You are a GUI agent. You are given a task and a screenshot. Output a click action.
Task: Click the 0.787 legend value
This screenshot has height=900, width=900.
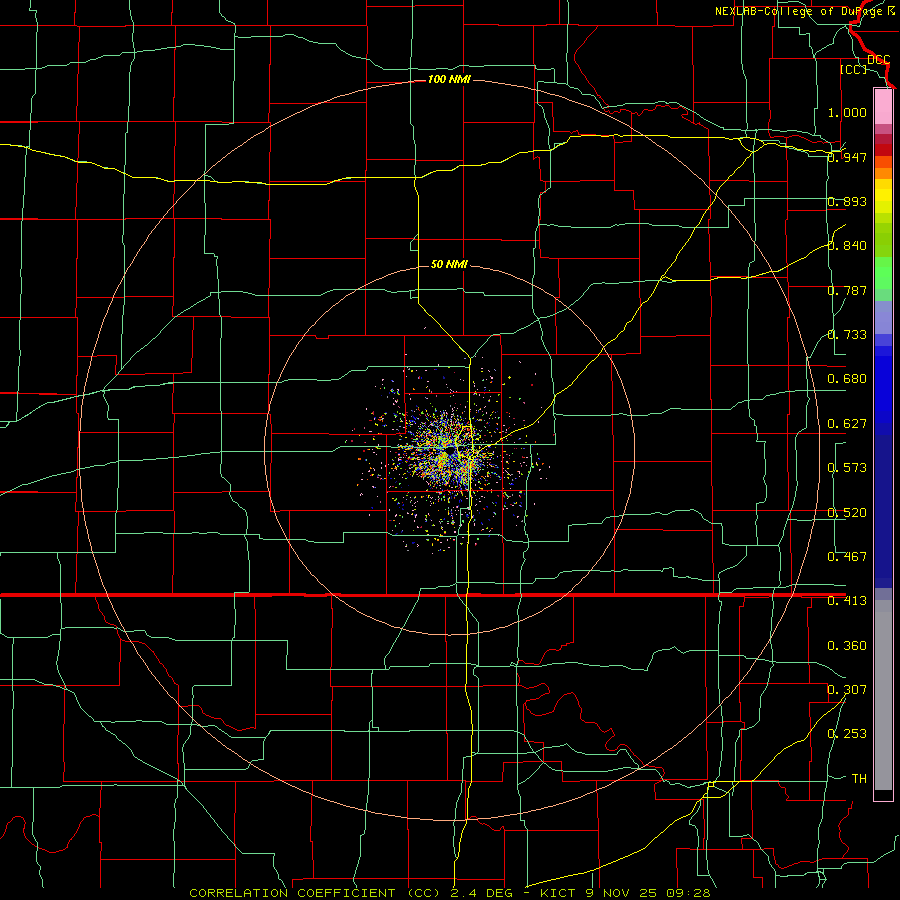click(x=847, y=290)
